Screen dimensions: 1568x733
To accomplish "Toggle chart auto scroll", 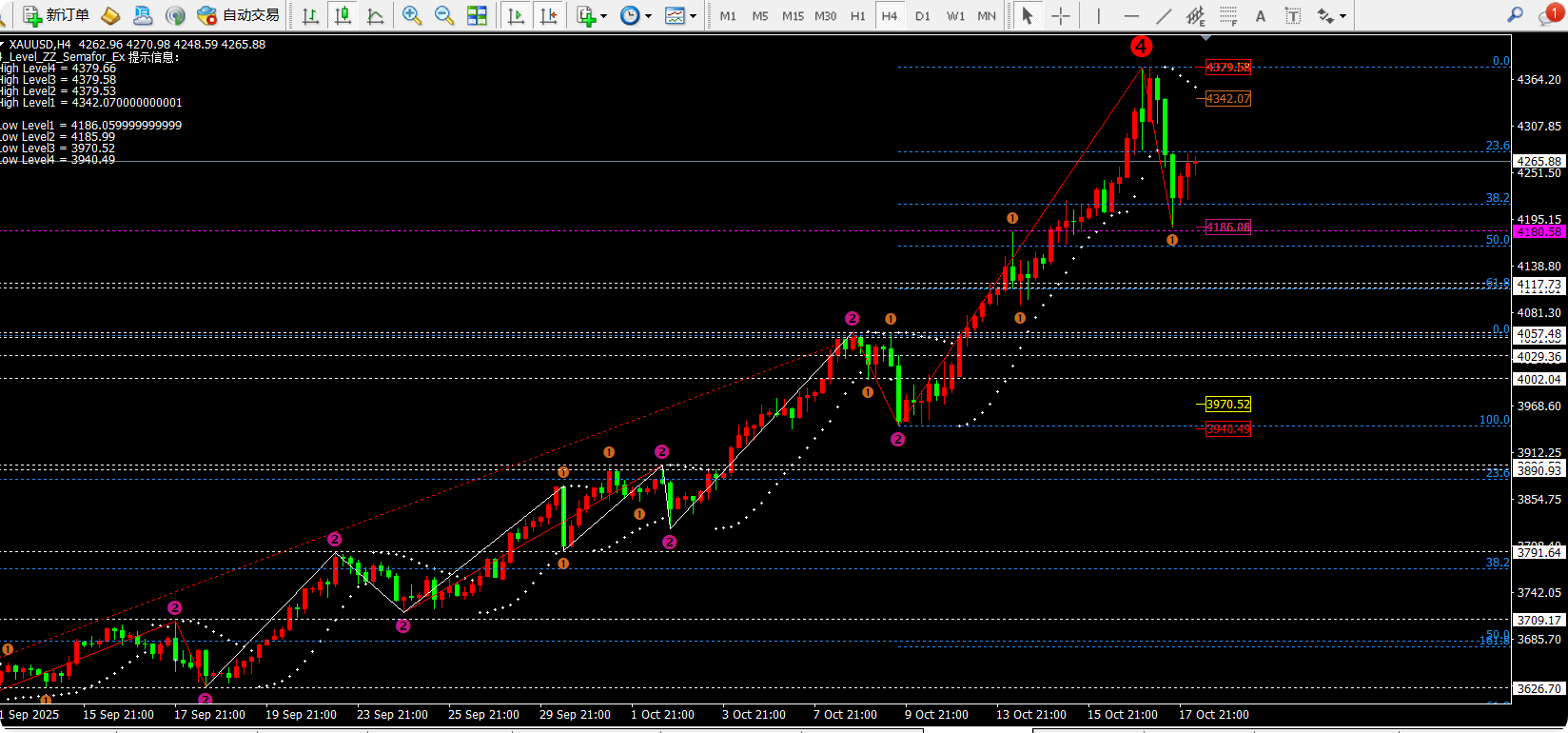I will (516, 15).
